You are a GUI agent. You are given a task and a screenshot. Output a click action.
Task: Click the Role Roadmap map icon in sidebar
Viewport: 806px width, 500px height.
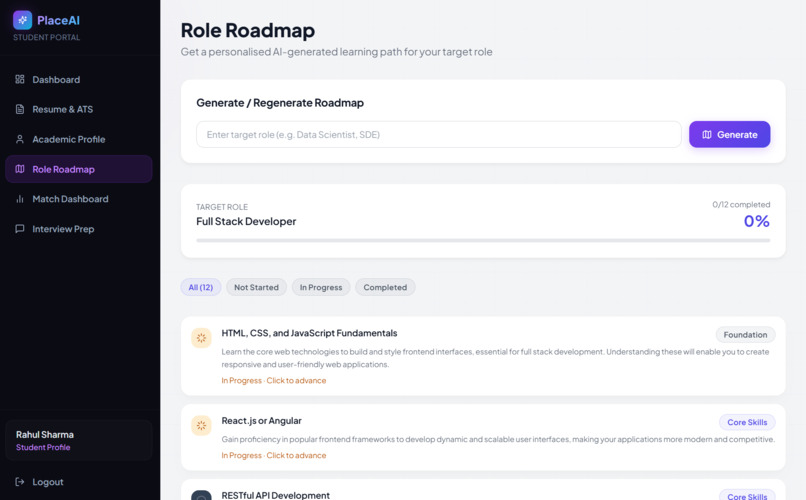pyautogui.click(x=20, y=169)
